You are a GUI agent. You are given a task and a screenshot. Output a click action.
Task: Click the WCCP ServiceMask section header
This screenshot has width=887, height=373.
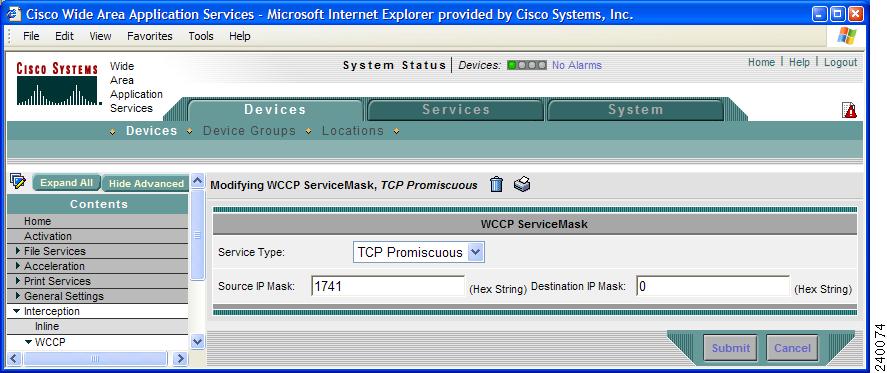click(x=535, y=224)
